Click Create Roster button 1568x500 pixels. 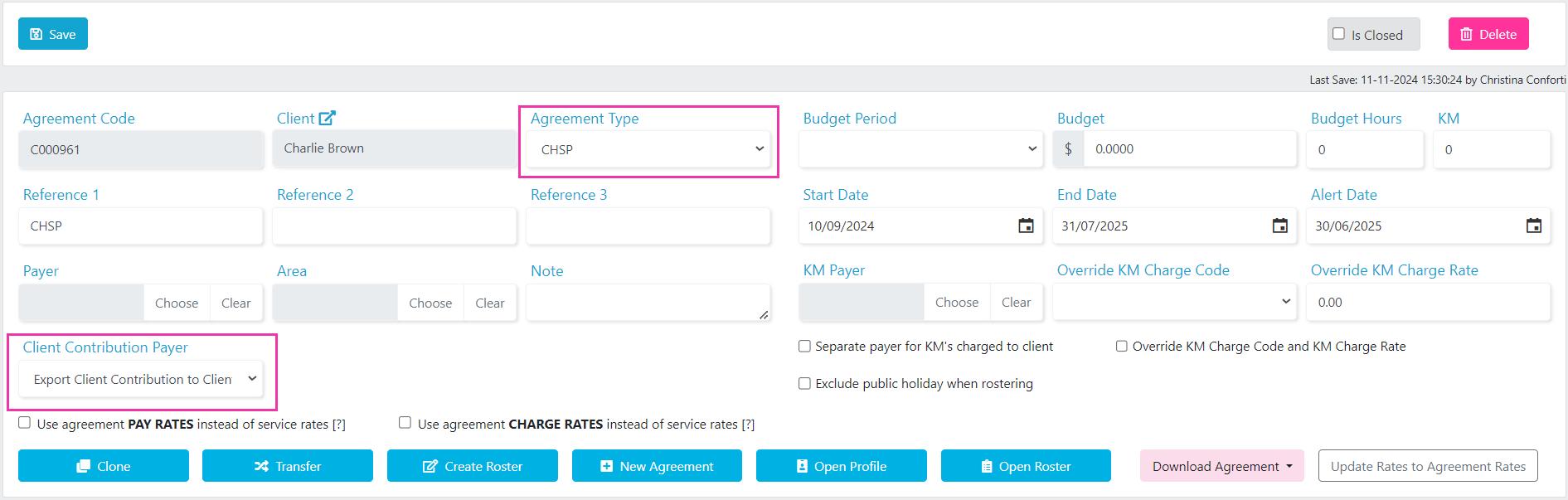tap(473, 466)
